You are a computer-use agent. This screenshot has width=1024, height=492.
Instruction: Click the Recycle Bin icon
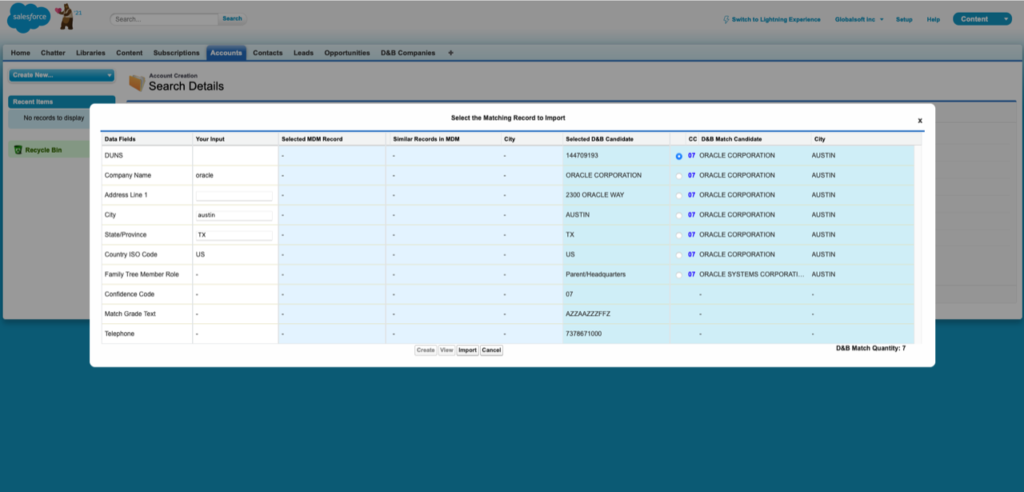click(18, 150)
